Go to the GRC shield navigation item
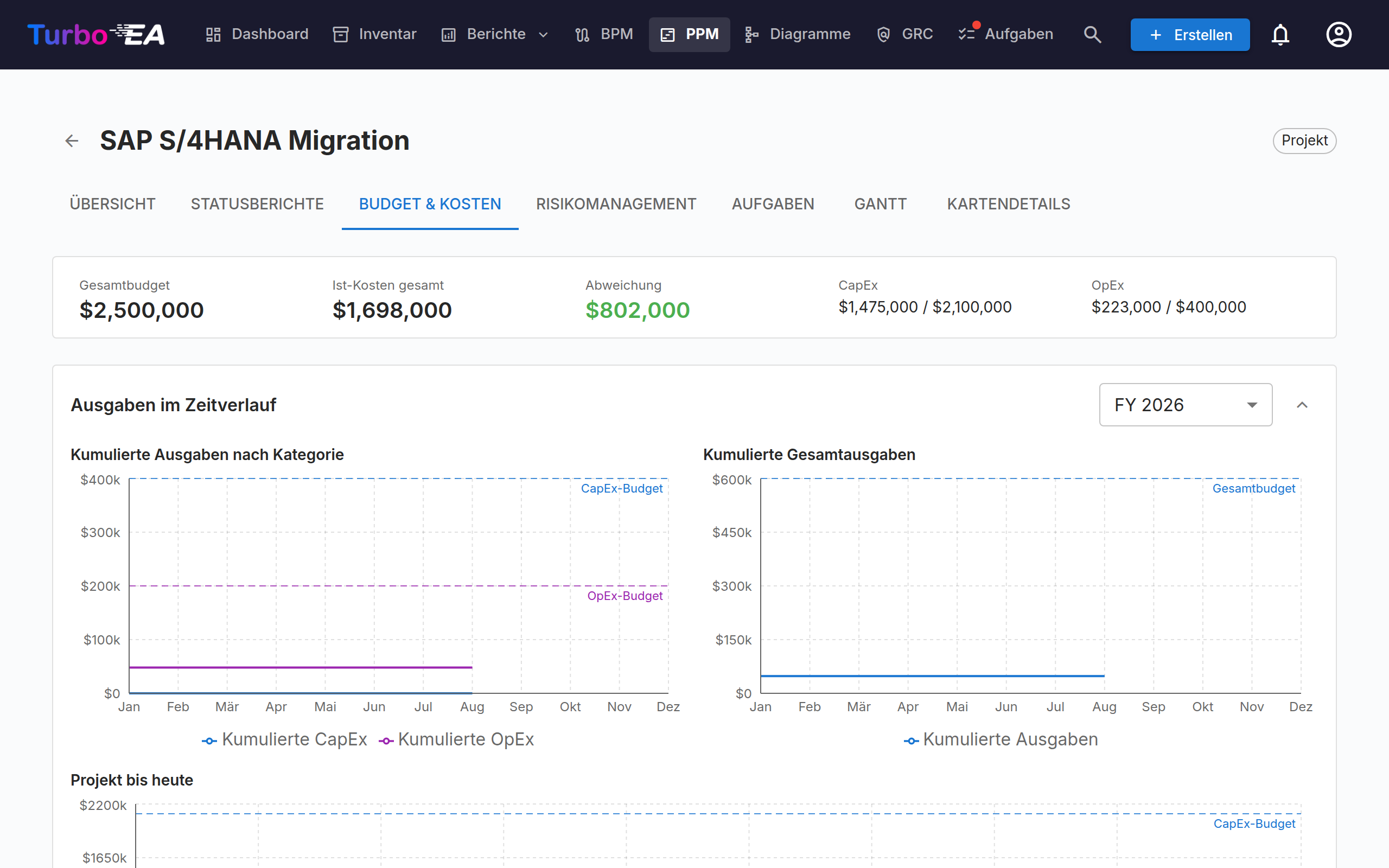This screenshot has height=868, width=1389. pos(904,34)
